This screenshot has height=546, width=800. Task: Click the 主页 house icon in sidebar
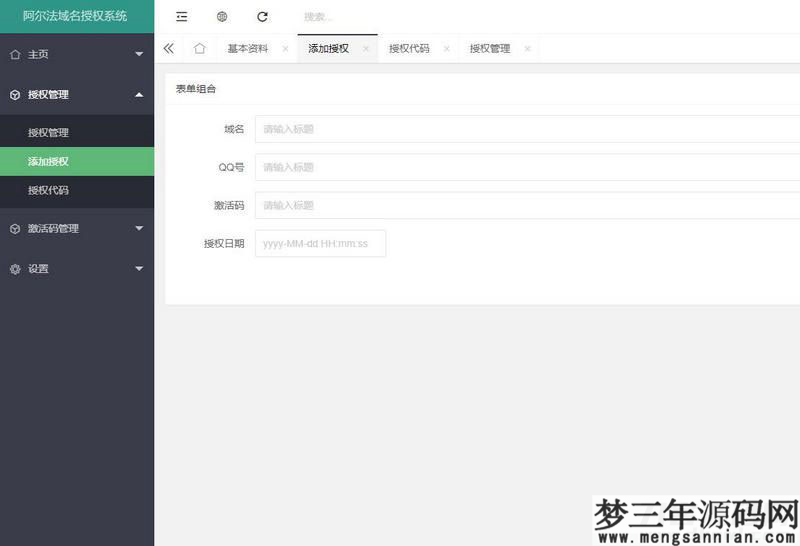click(x=15, y=54)
